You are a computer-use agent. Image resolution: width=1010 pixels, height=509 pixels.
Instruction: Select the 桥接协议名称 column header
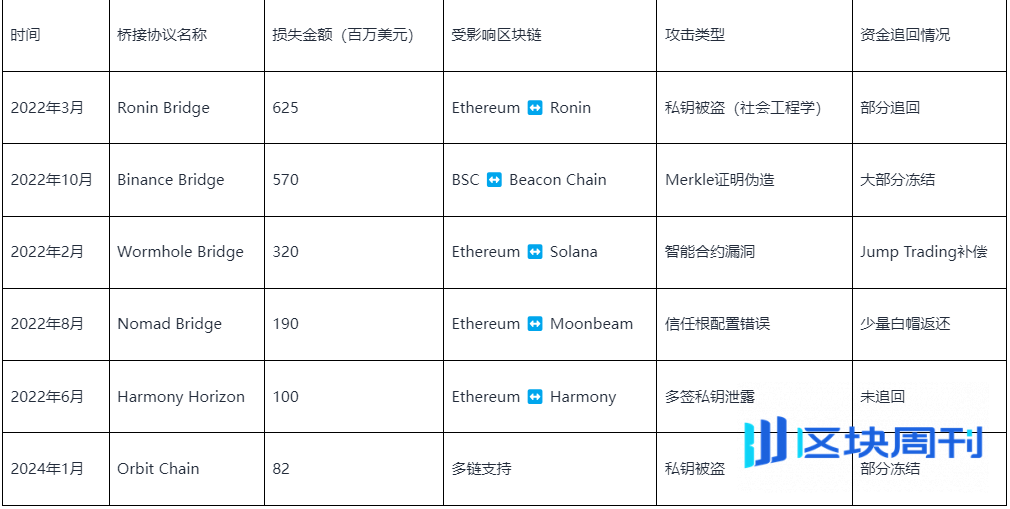pyautogui.click(x=187, y=35)
